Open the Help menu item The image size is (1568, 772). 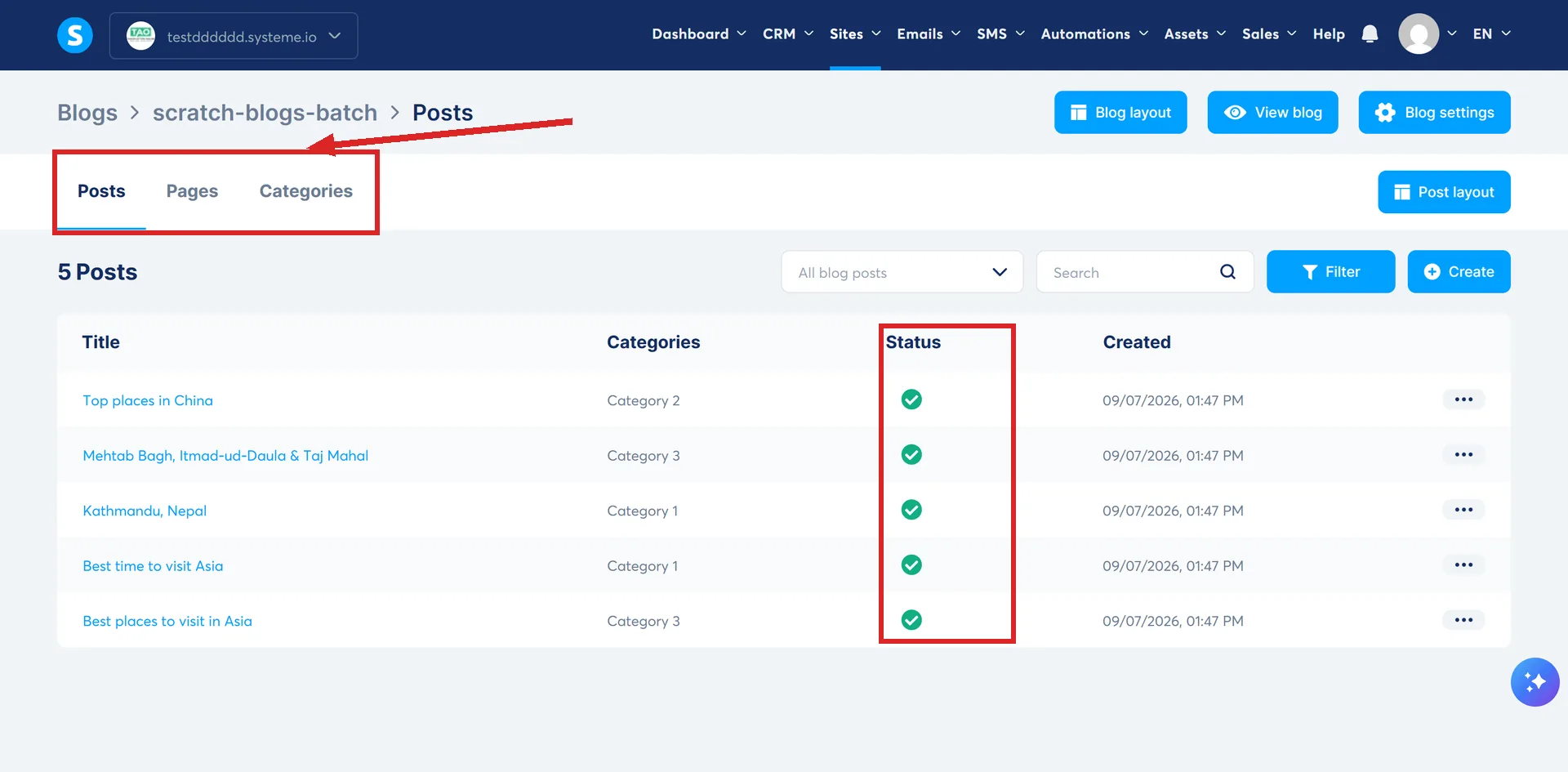[x=1329, y=34]
